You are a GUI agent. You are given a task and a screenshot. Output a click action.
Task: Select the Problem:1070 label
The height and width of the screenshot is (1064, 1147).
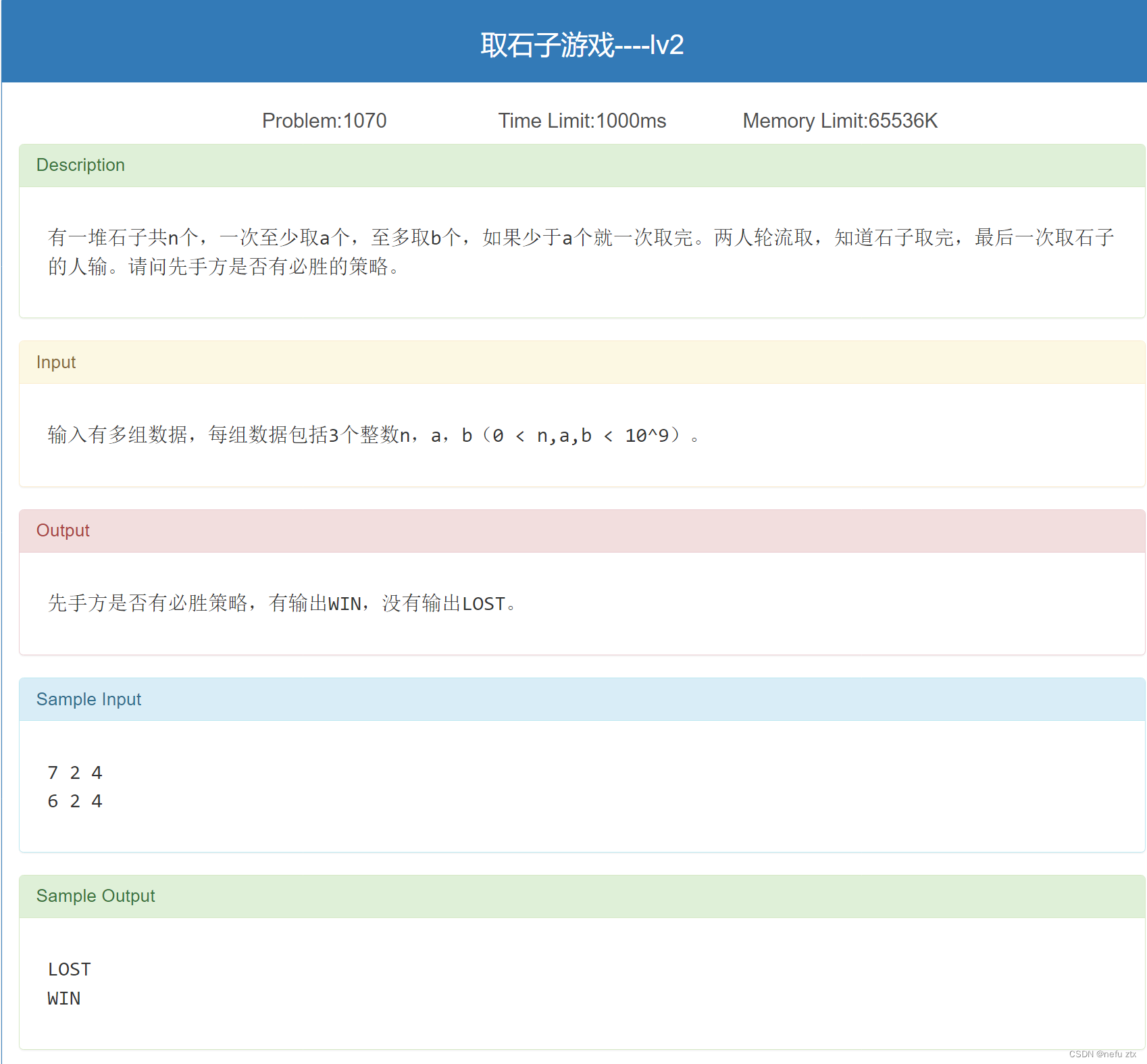324,120
